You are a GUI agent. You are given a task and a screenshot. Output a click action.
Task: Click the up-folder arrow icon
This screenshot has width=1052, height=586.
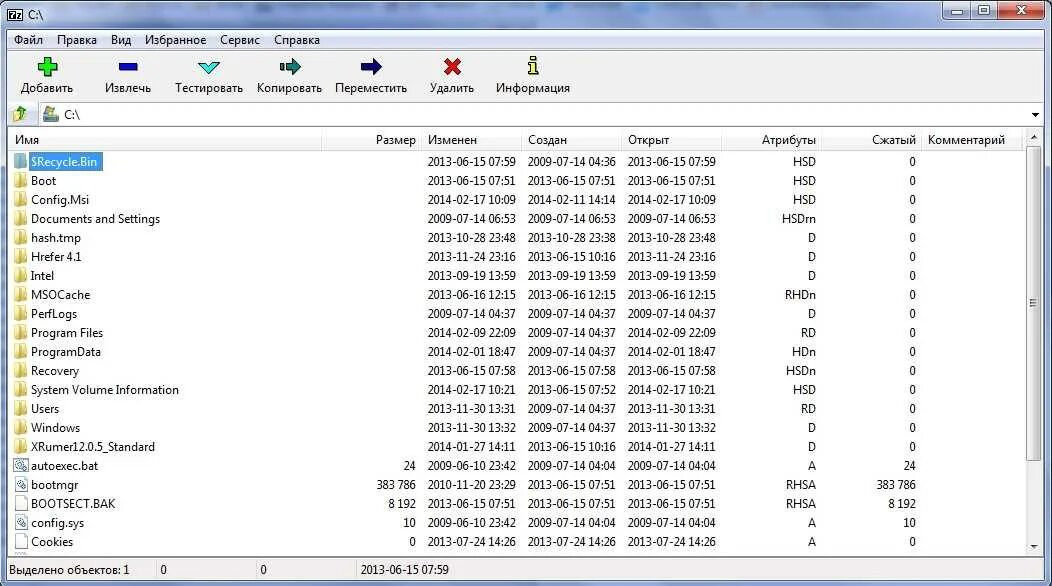[x=20, y=114]
